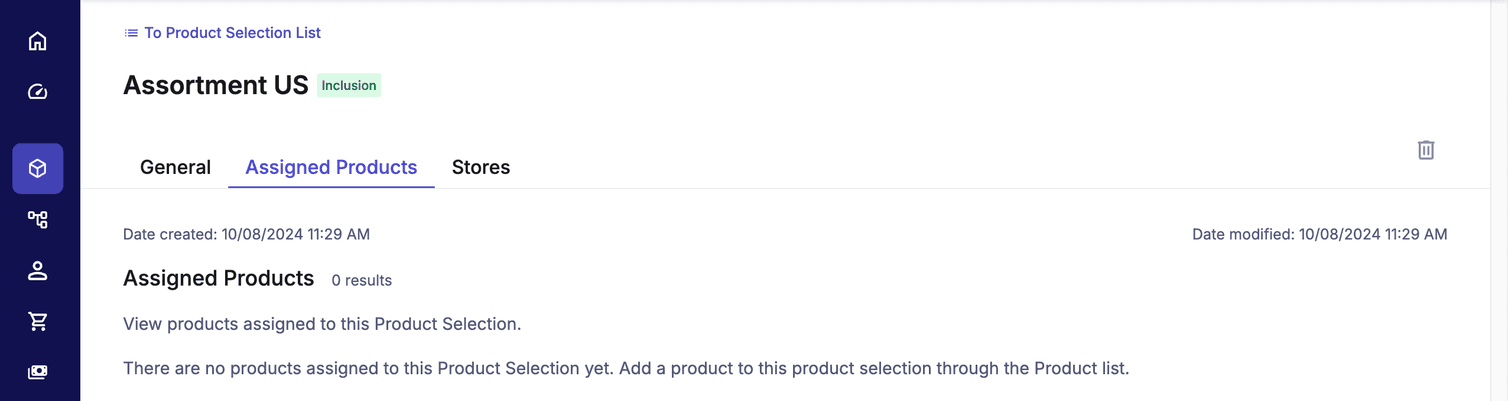Click the green Inclusion badge
The width and height of the screenshot is (1508, 401).
[349, 86]
